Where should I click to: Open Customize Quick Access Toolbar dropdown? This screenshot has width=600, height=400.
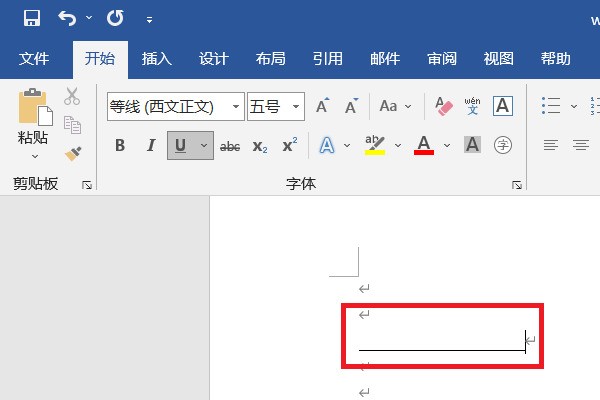(x=149, y=20)
